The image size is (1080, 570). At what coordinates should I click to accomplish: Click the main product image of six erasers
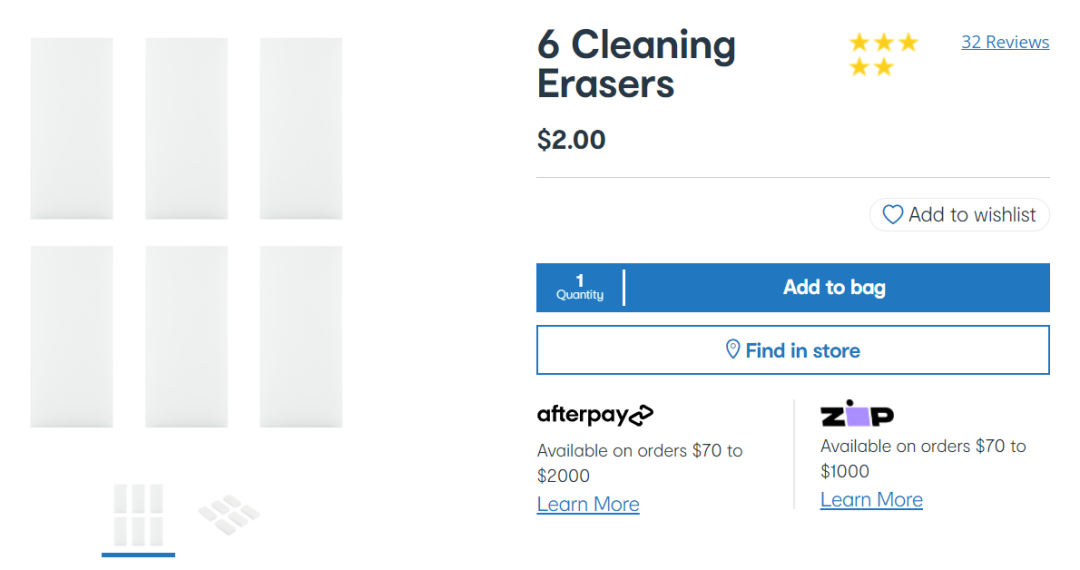coord(186,233)
